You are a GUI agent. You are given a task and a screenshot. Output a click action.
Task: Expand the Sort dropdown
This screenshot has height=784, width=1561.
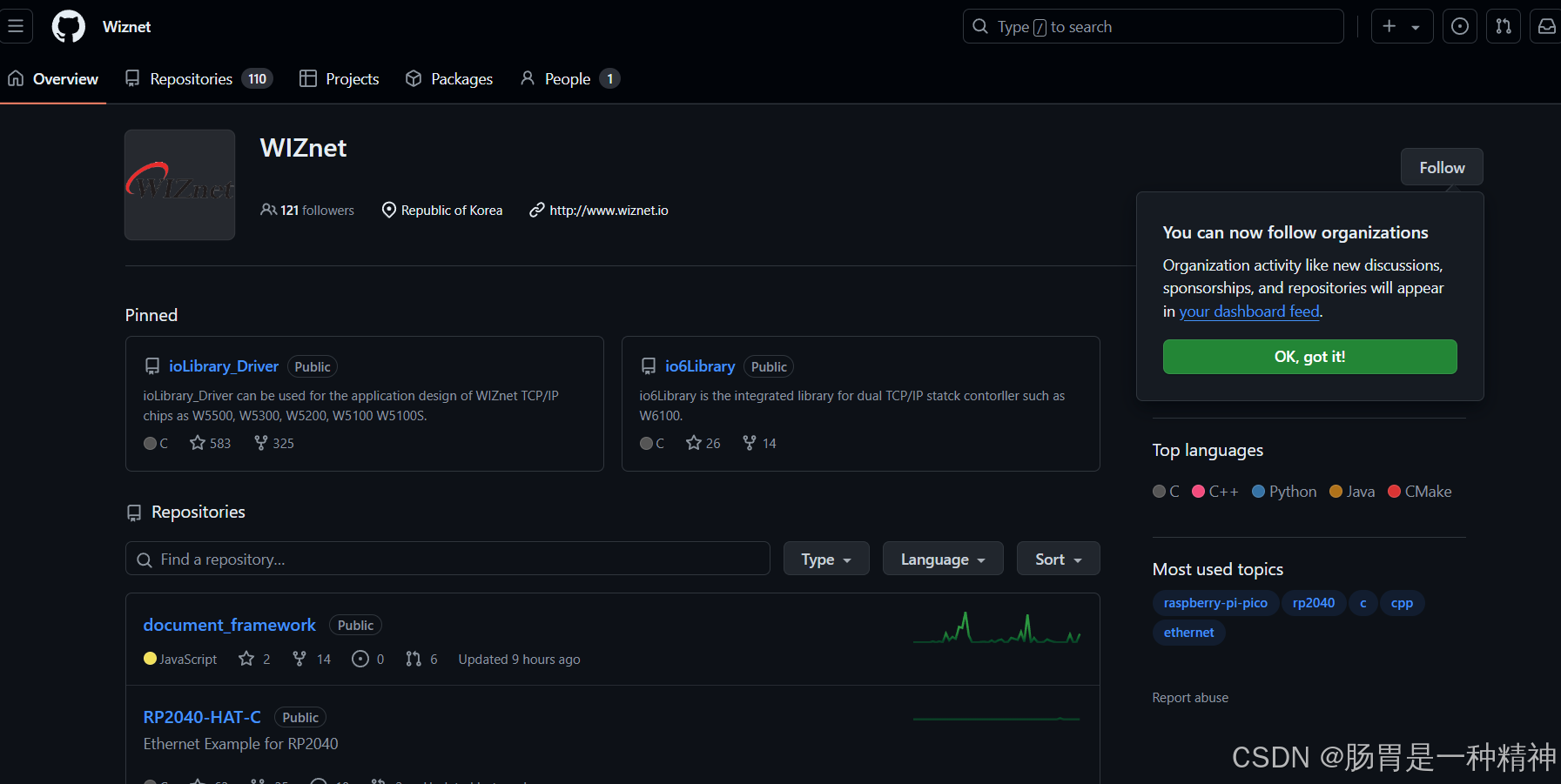tap(1058, 559)
